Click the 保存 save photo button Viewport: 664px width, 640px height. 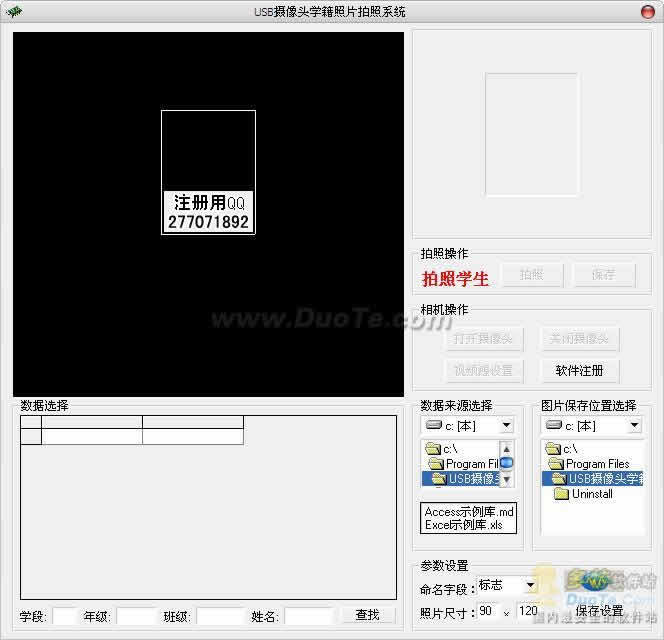coord(604,275)
